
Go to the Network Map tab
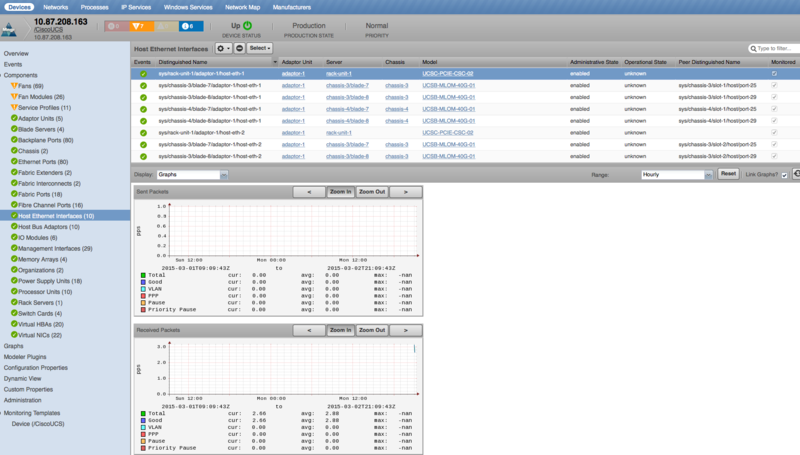coord(242,7)
